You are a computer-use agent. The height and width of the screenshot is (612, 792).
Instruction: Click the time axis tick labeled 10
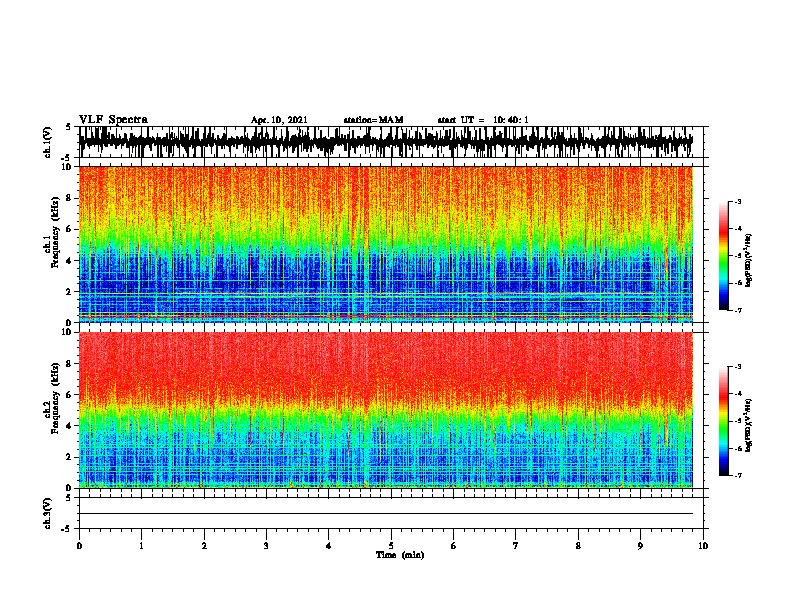click(x=703, y=546)
